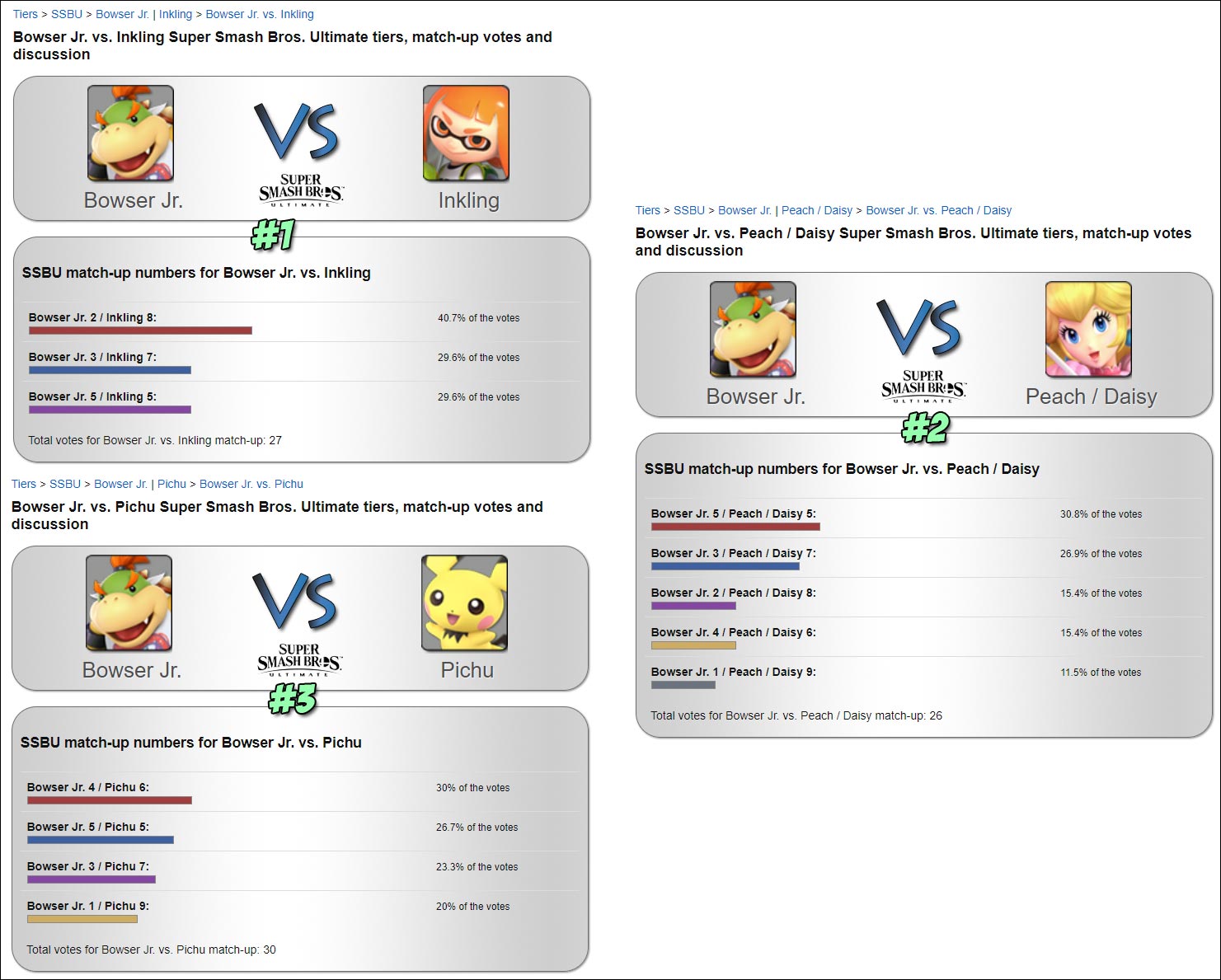The image size is (1221, 980).
Task: Open the SSBU link above the Pichu matchup
Action: click(x=65, y=484)
